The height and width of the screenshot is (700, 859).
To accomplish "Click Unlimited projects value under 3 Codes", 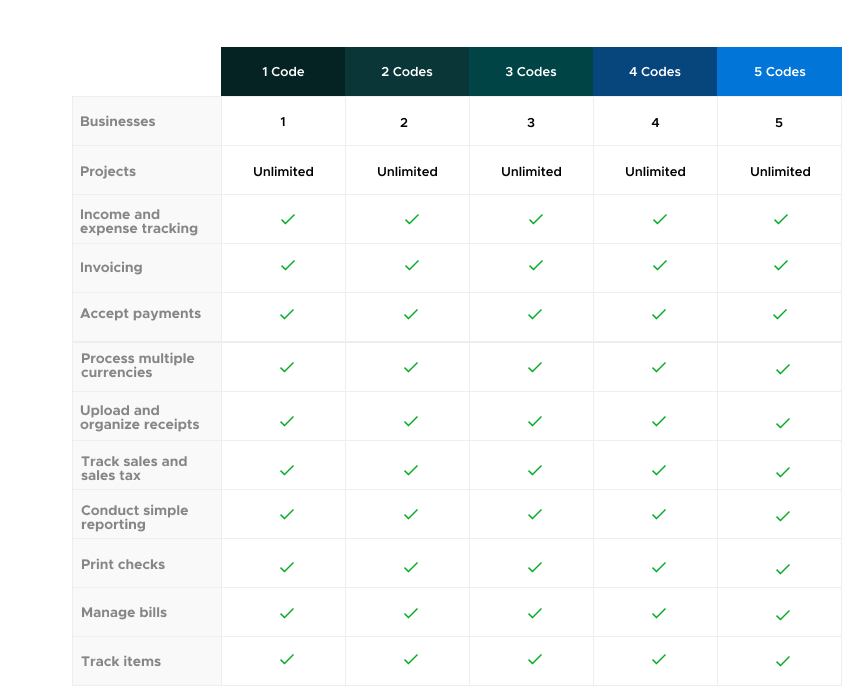I will [531, 172].
